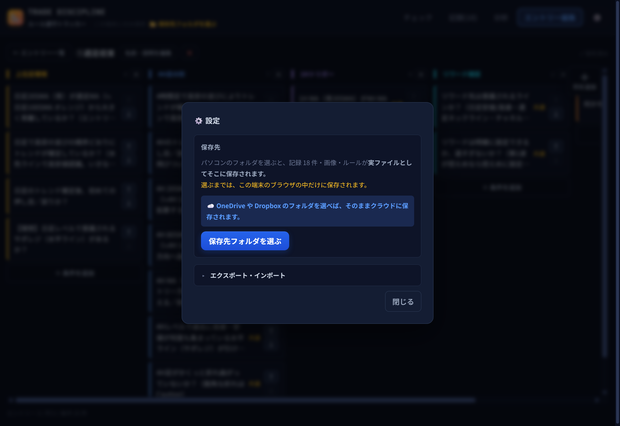Open settings via the header gear icon
620x426 pixels.
pos(597,18)
